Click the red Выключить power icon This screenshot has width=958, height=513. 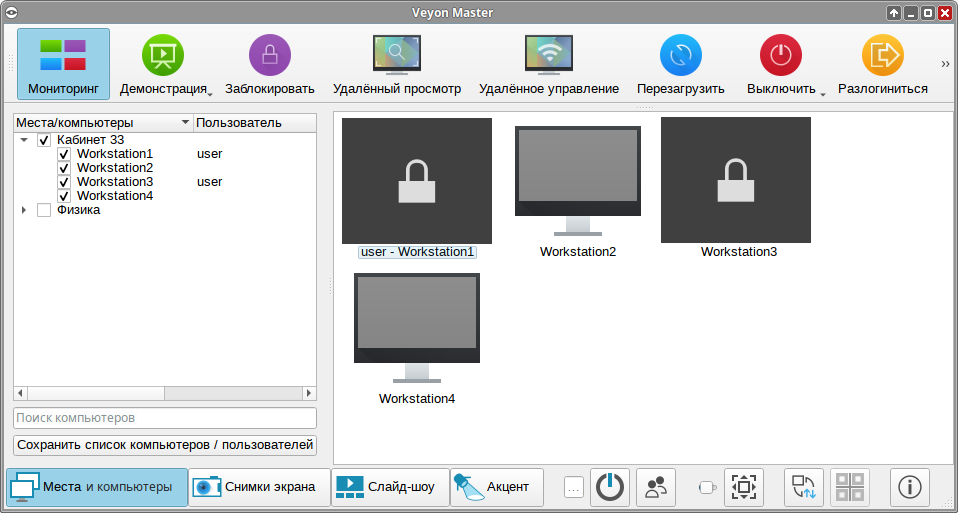[781, 55]
